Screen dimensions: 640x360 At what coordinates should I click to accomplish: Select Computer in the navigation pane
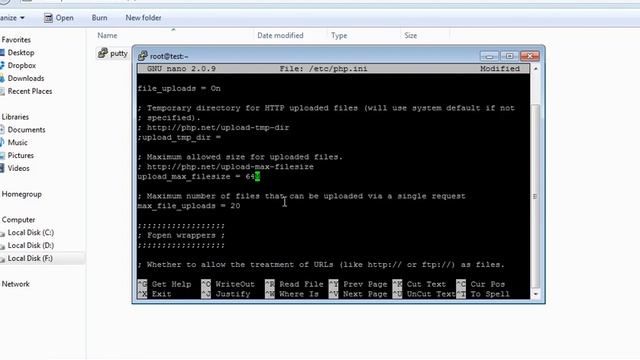tap(18, 220)
